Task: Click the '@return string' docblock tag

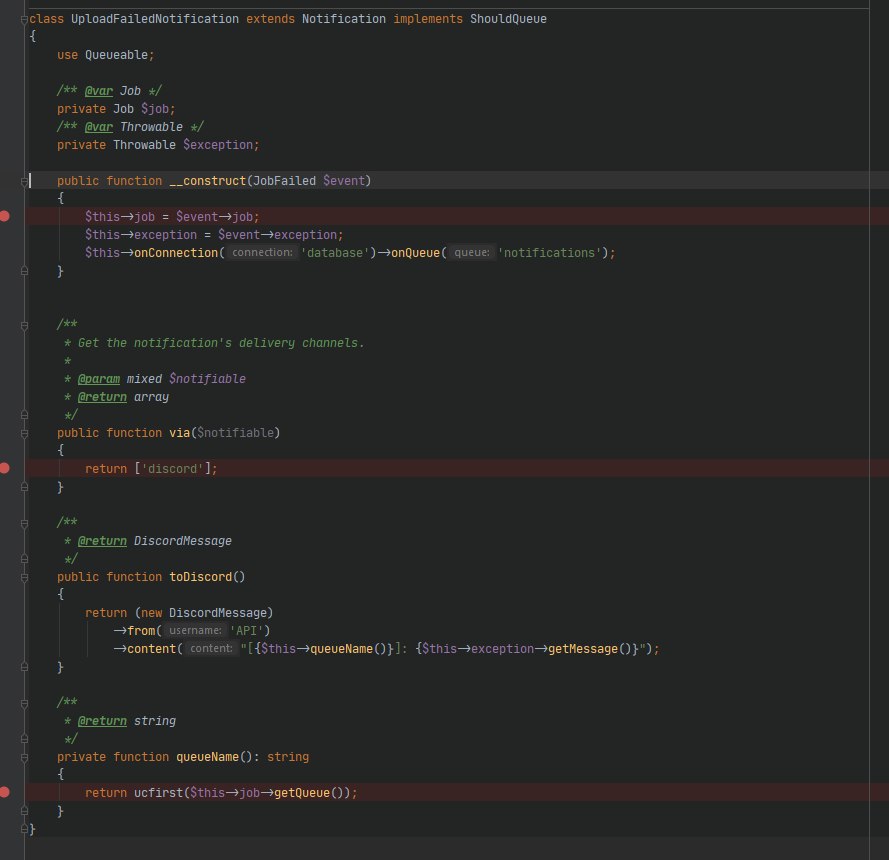Action: [x=102, y=721]
